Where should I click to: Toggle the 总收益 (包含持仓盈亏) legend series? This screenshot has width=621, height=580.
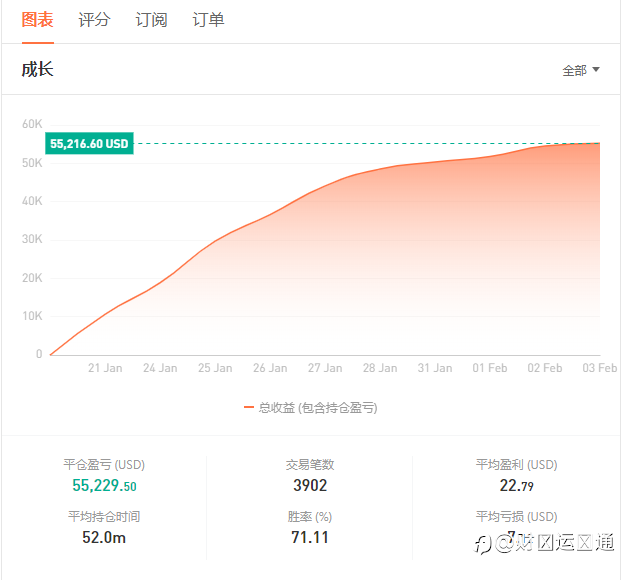310,407
